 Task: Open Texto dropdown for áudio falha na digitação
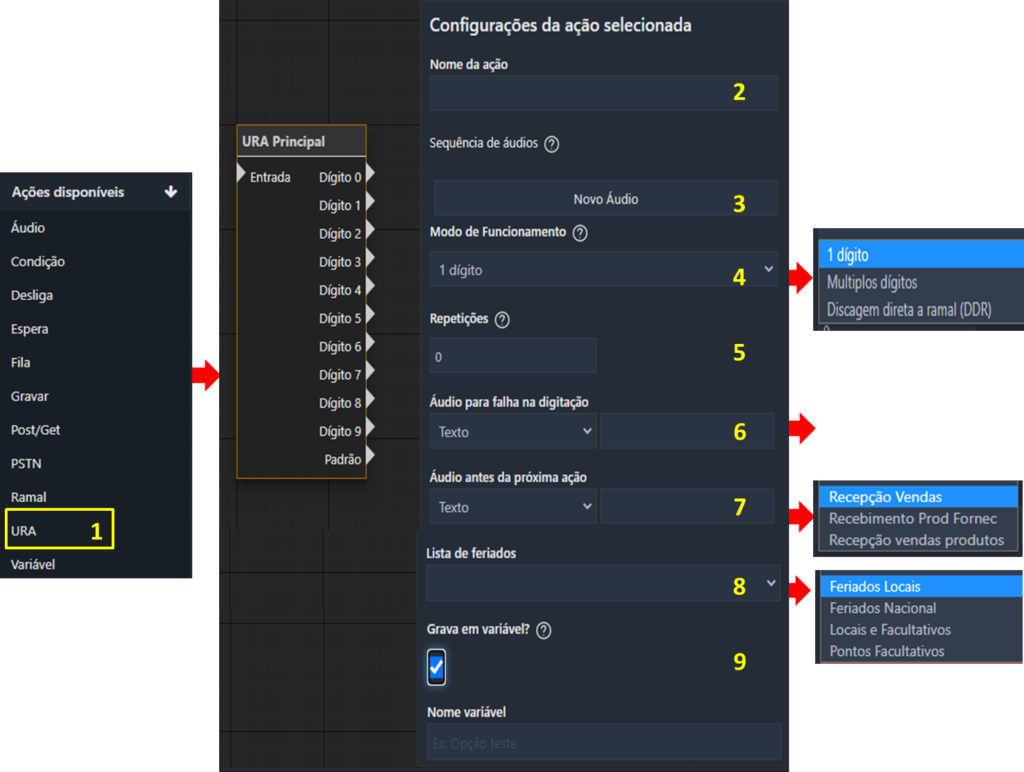[513, 431]
